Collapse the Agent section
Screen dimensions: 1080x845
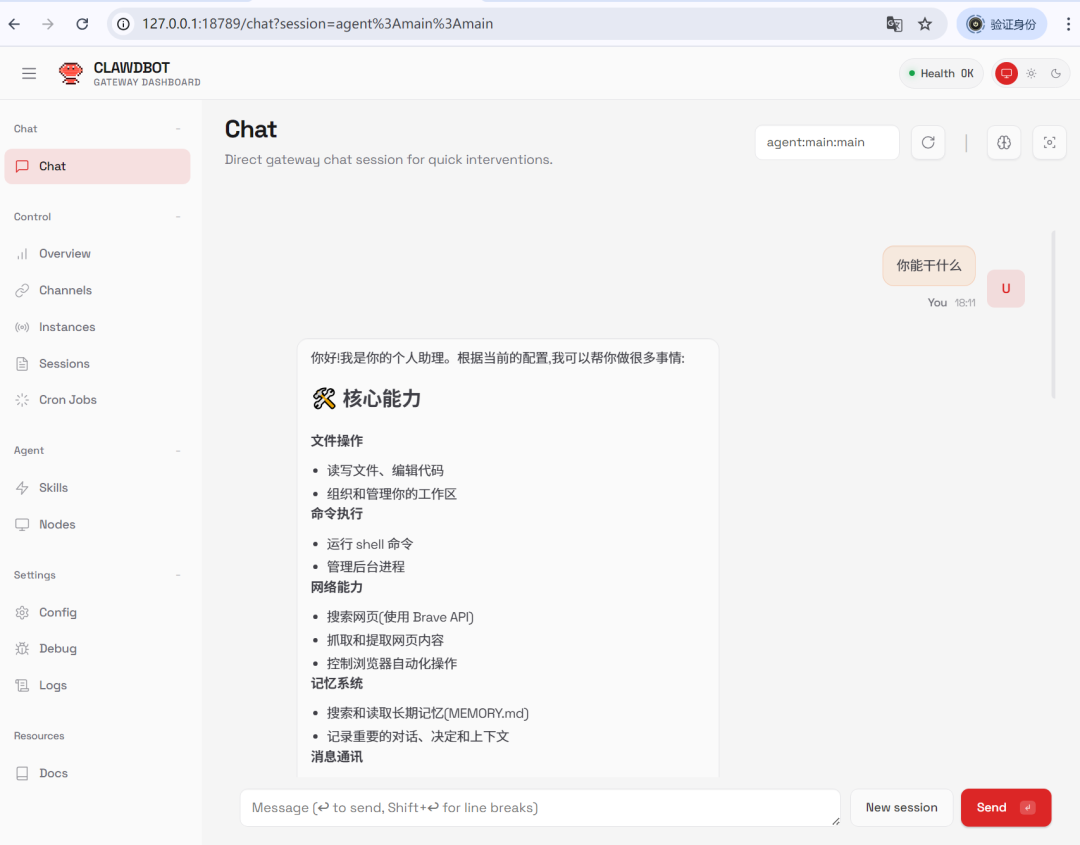(180, 450)
